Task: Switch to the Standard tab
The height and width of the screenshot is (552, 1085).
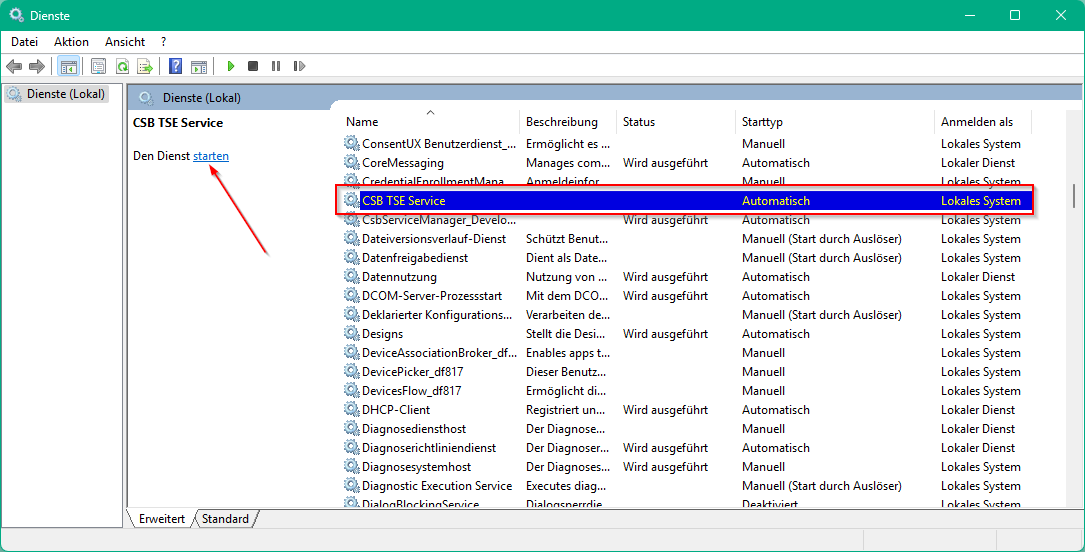Action: click(226, 519)
